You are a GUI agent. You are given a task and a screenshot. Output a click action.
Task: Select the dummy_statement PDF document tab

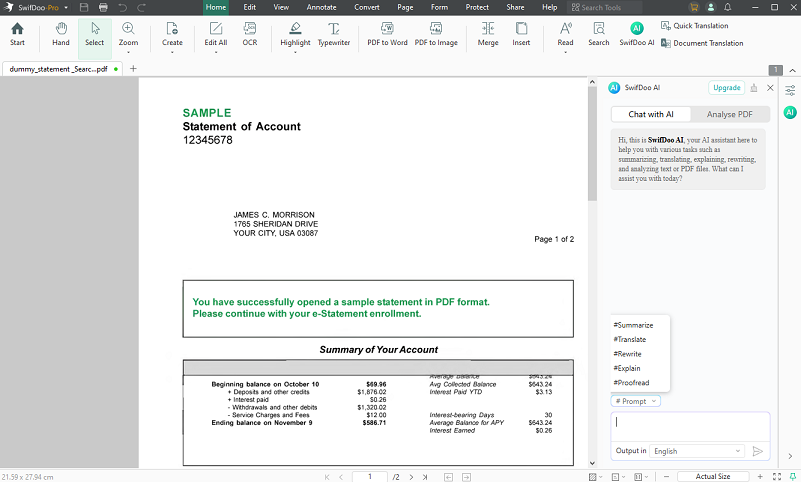(62, 69)
